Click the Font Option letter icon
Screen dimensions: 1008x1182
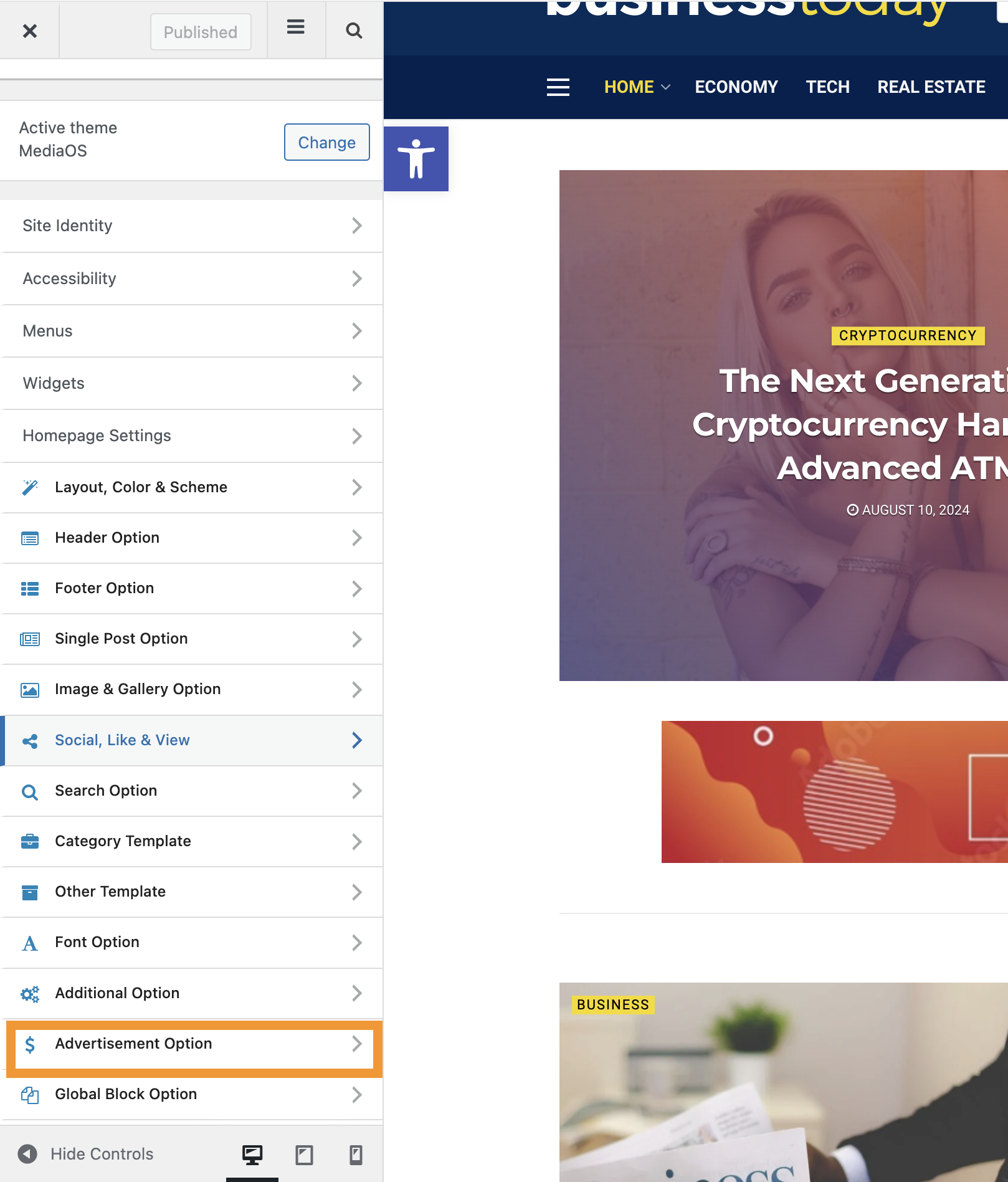pos(30,943)
